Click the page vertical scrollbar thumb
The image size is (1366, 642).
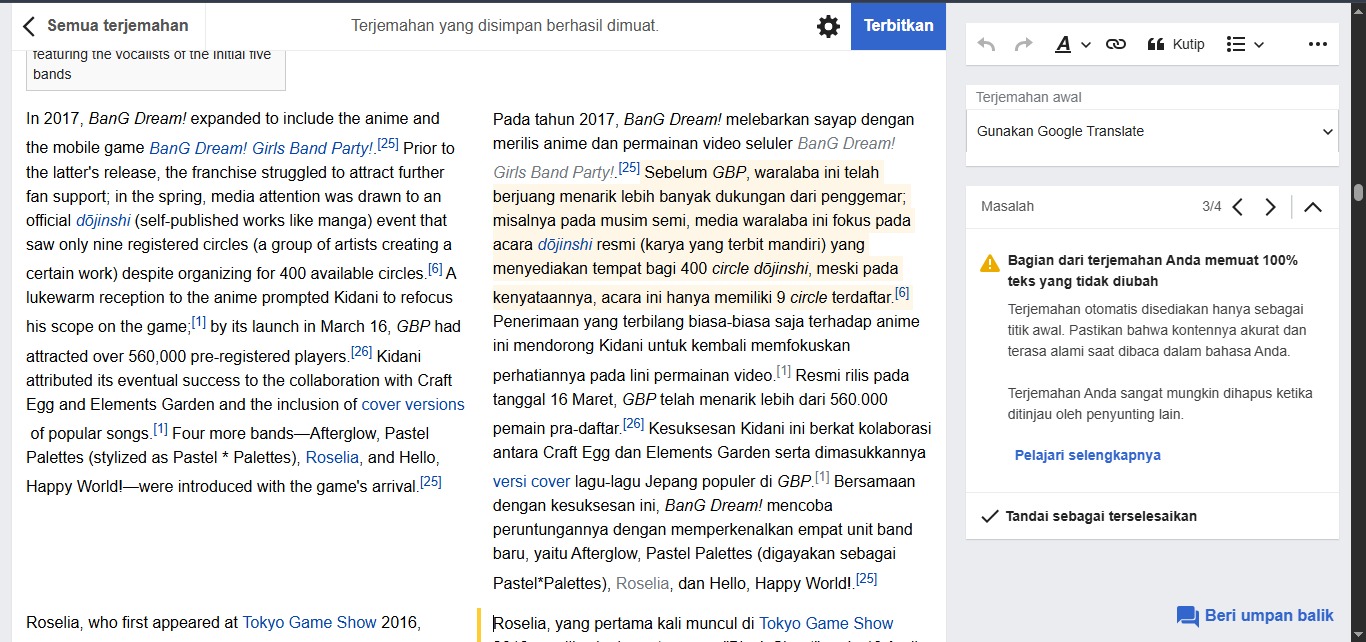tap(1358, 193)
